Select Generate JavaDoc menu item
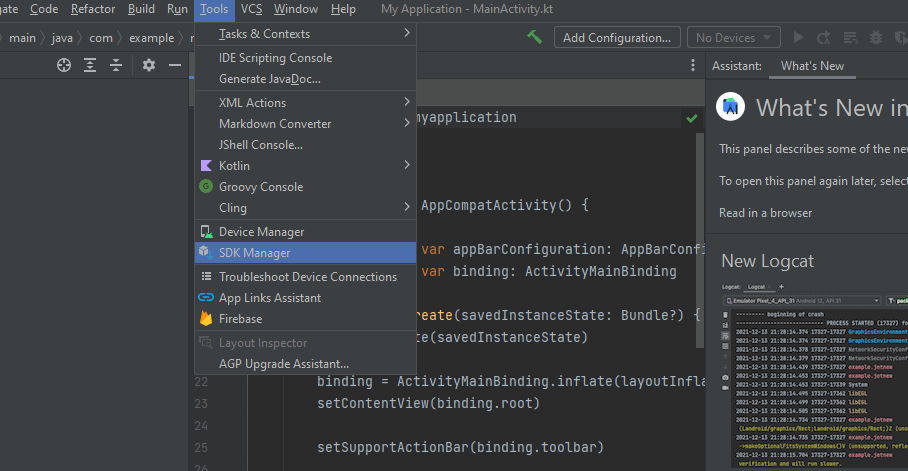The height and width of the screenshot is (471, 908). pos(305,79)
